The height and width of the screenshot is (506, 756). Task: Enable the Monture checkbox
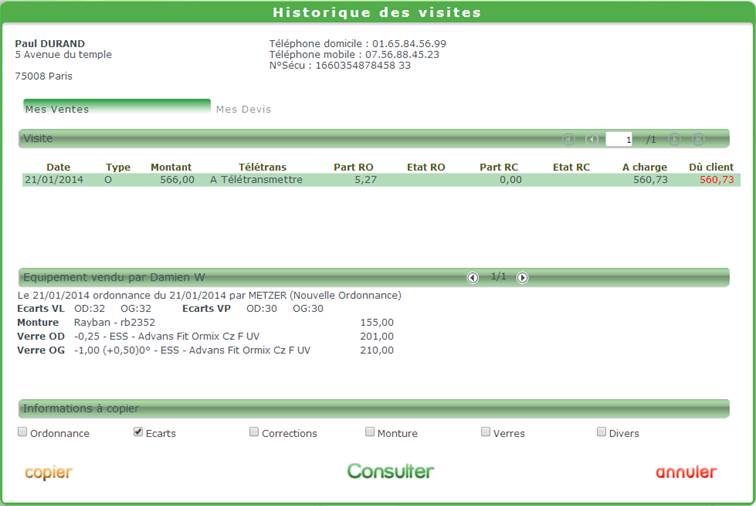369,432
